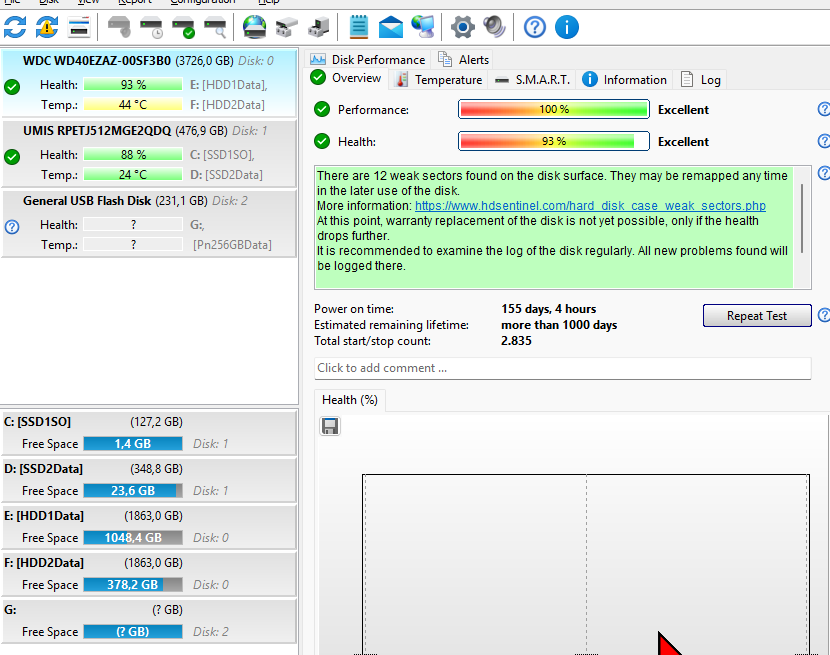The height and width of the screenshot is (655, 830).
Task: Click the 44 °C temperature bar of WDC disk
Action: tap(133, 105)
